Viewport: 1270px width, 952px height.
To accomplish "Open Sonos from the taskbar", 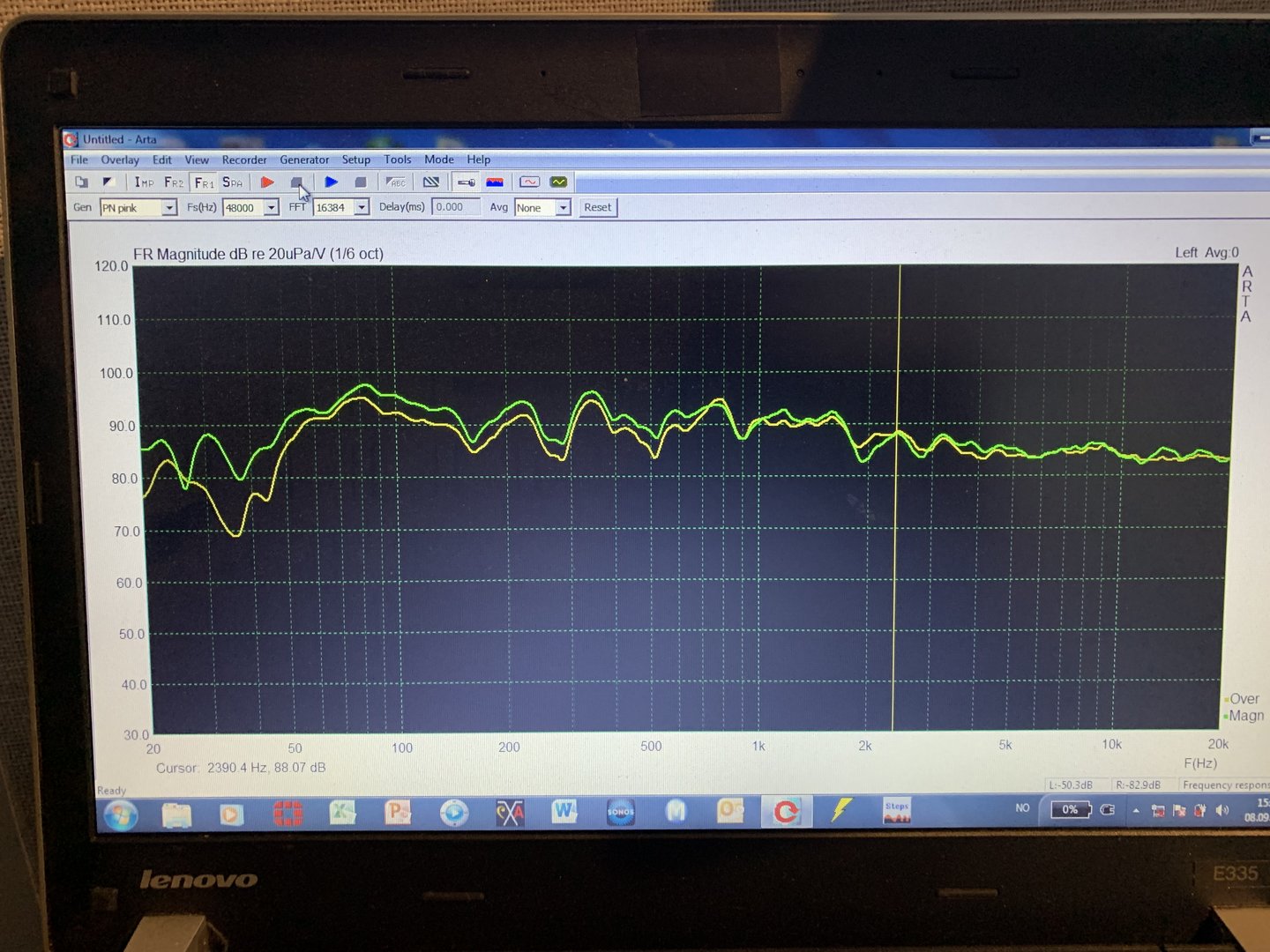I will (621, 811).
